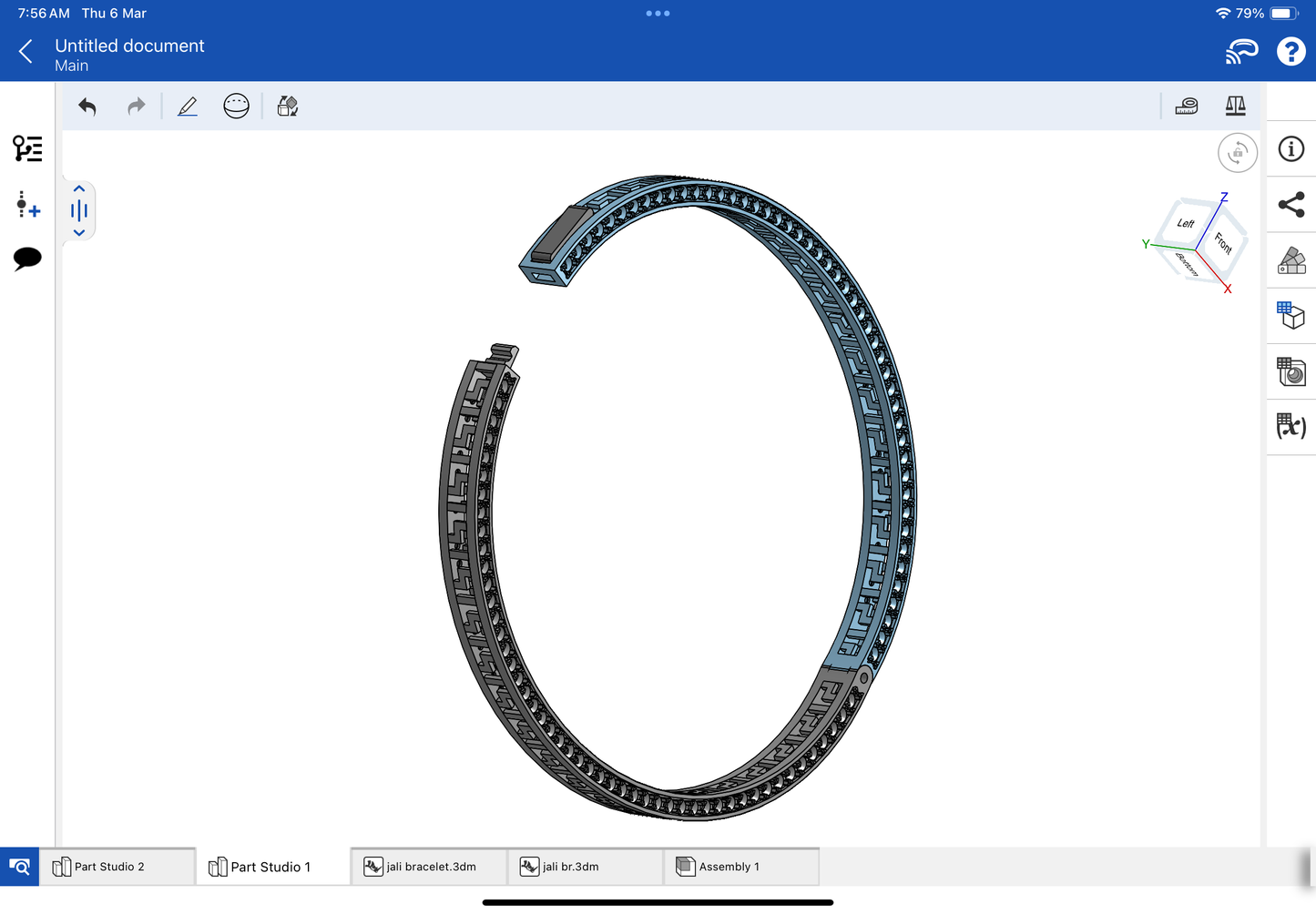Open the jali bracelet.3dm tab

click(x=430, y=867)
